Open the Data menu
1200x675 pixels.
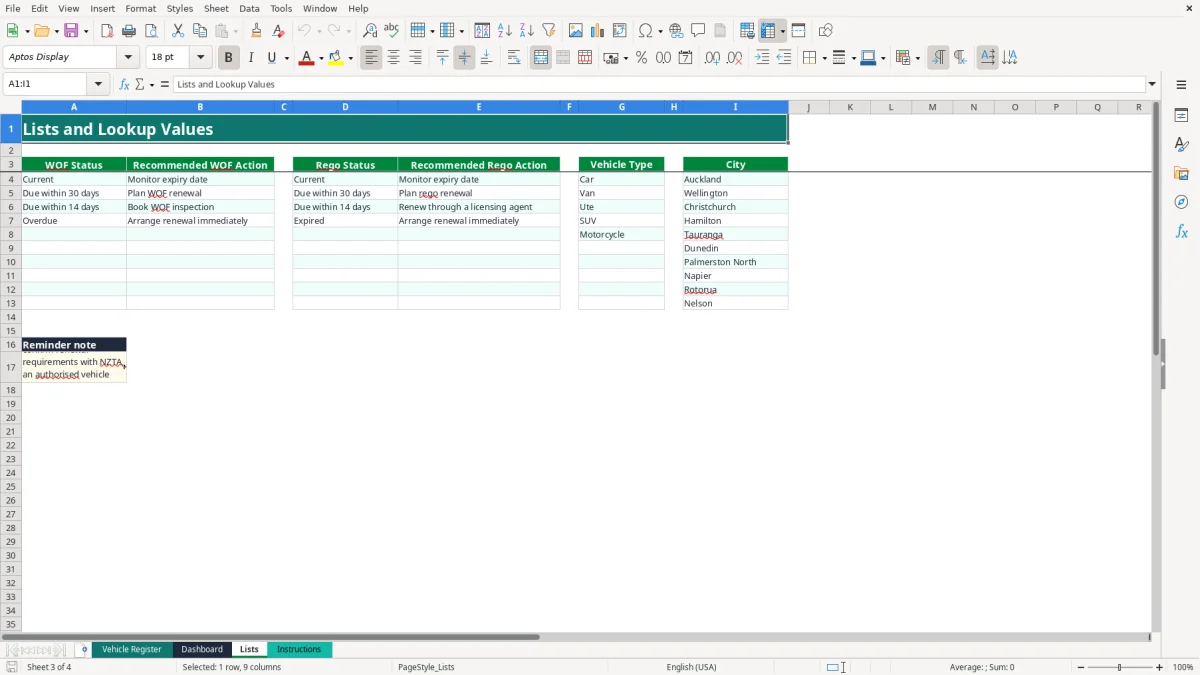[249, 8]
